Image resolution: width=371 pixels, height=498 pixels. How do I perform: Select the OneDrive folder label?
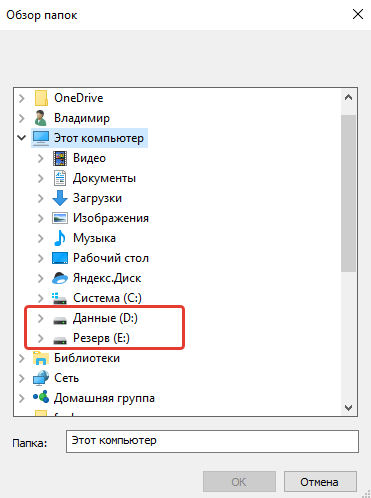click(x=79, y=98)
